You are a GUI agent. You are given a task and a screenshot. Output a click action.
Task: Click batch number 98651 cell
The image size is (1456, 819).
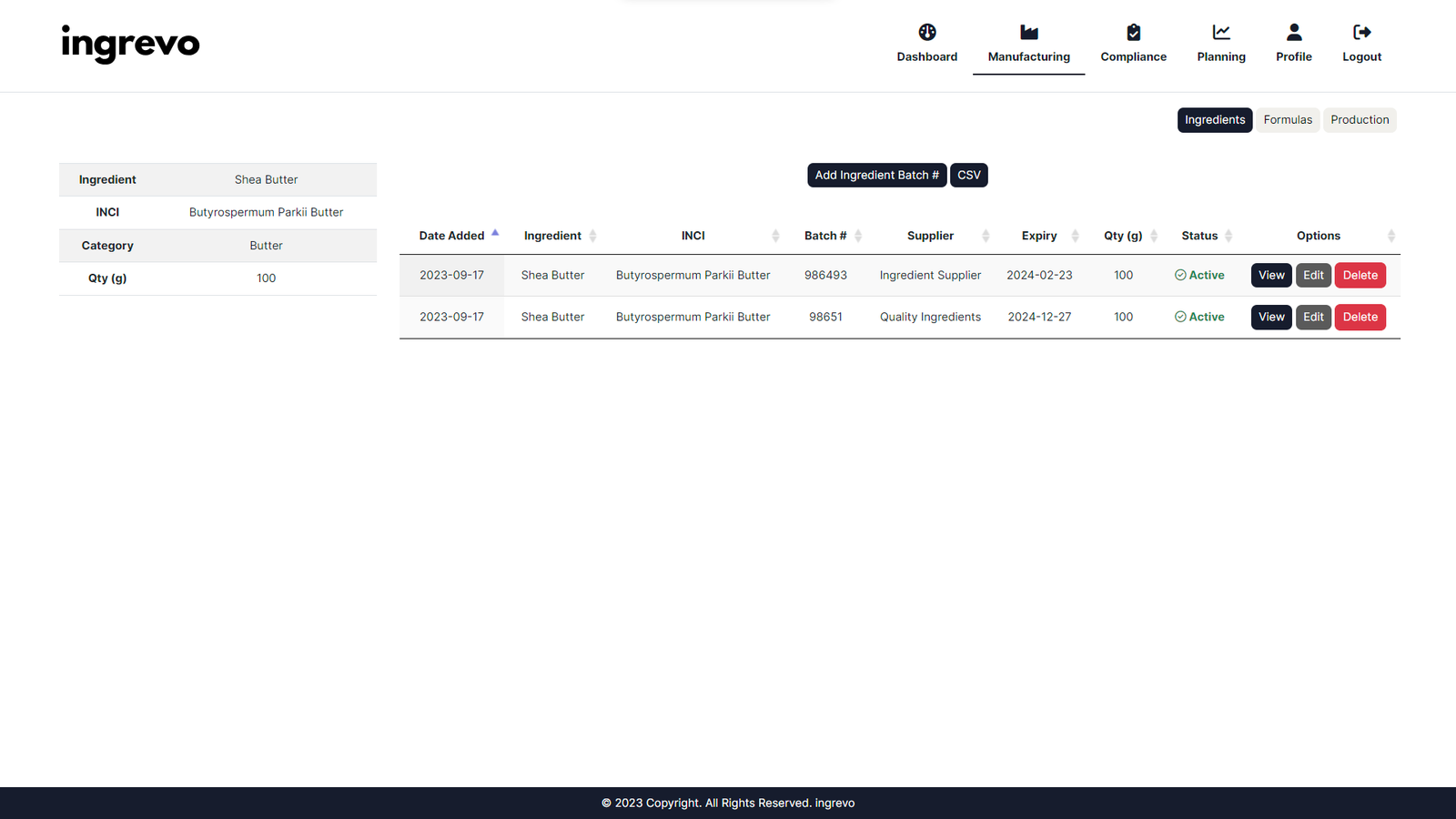click(x=825, y=317)
